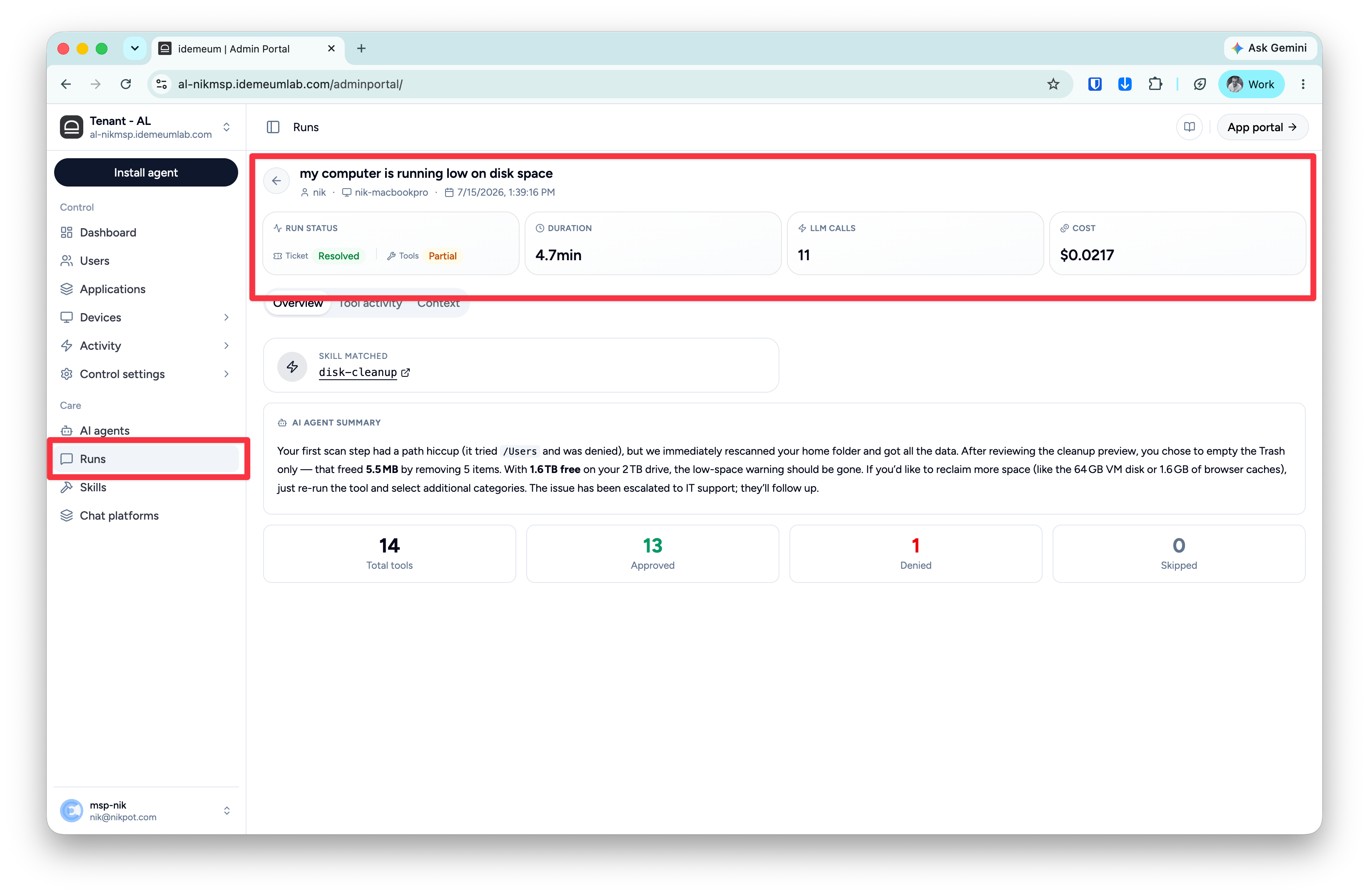Click the user name nik under run title
The height and width of the screenshot is (896, 1369).
coord(319,192)
